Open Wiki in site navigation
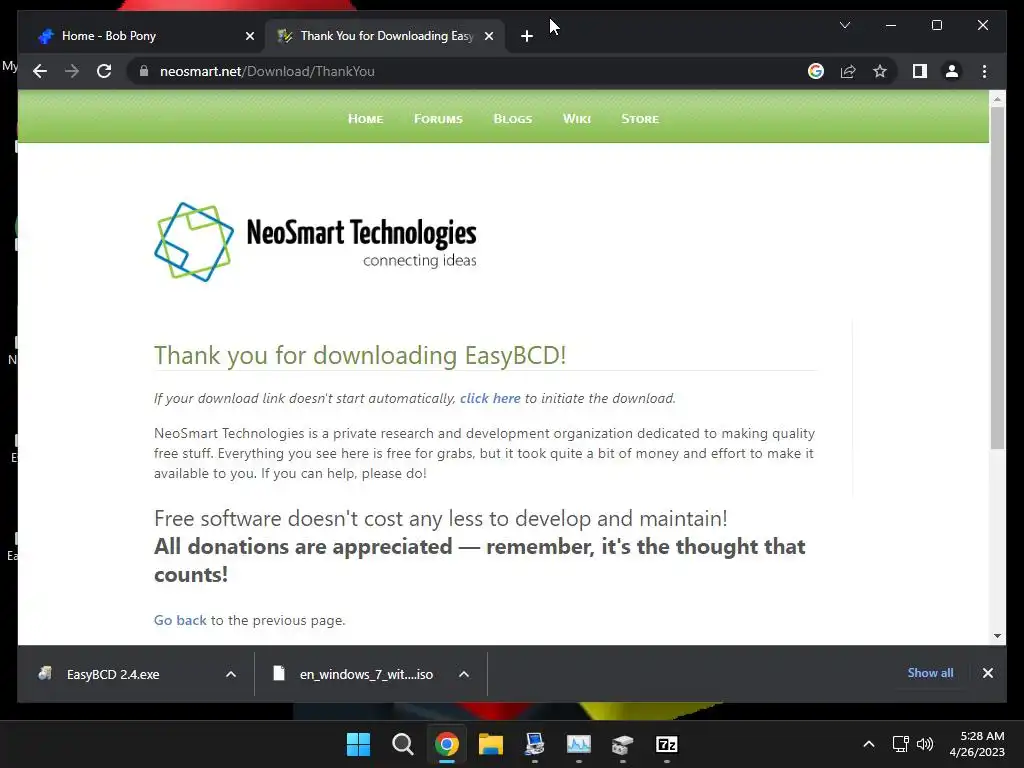The height and width of the screenshot is (768, 1024). coord(577,119)
